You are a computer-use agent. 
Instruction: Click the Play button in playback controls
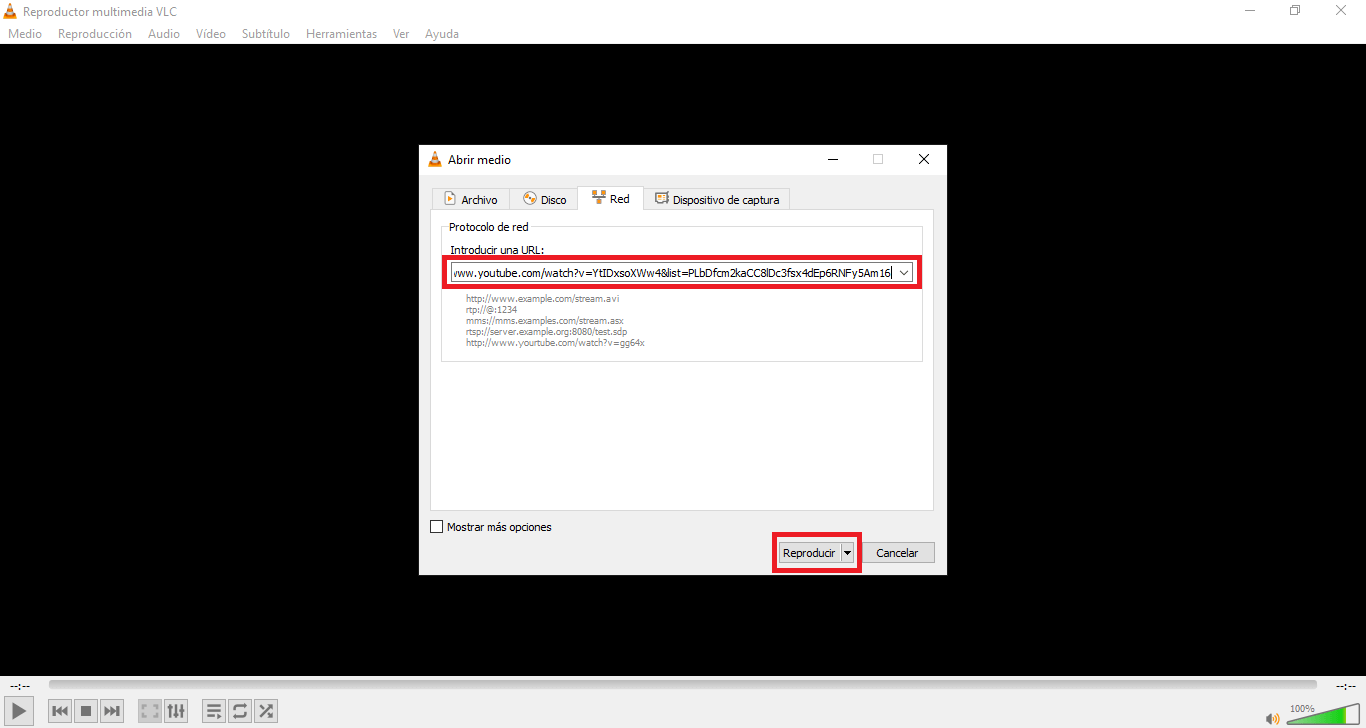[x=20, y=711]
